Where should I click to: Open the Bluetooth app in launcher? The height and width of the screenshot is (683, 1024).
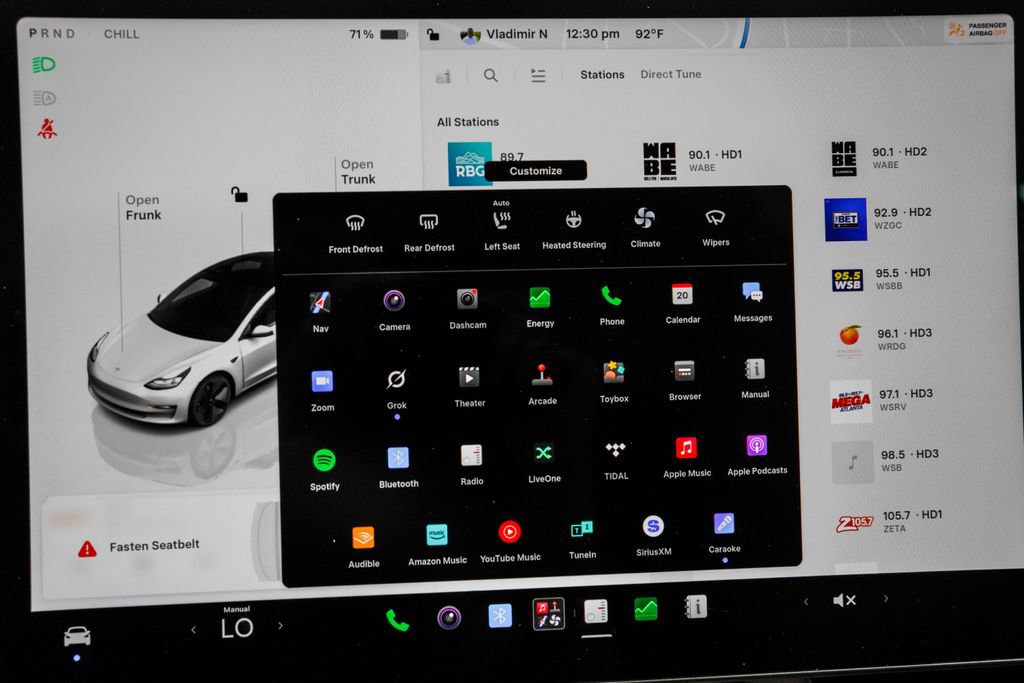(x=398, y=466)
